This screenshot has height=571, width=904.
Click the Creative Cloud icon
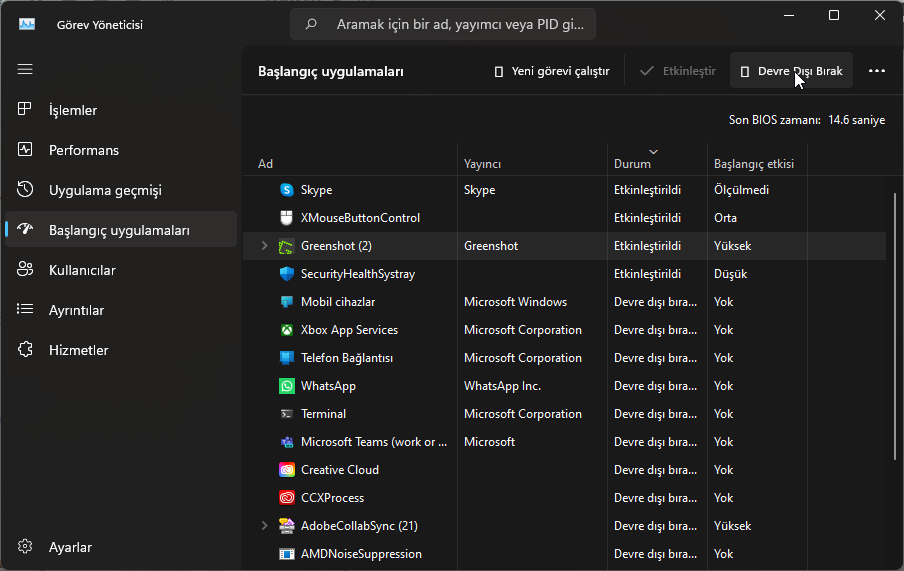click(x=287, y=469)
